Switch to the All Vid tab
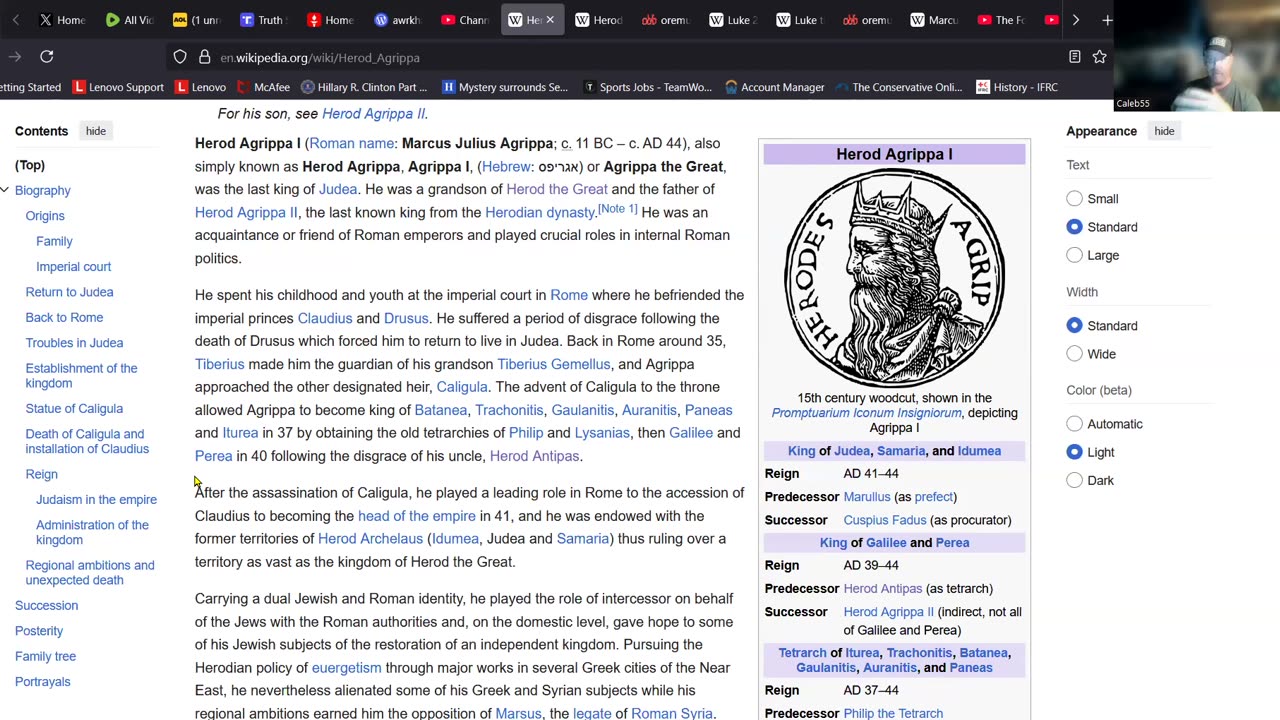 (x=129, y=20)
